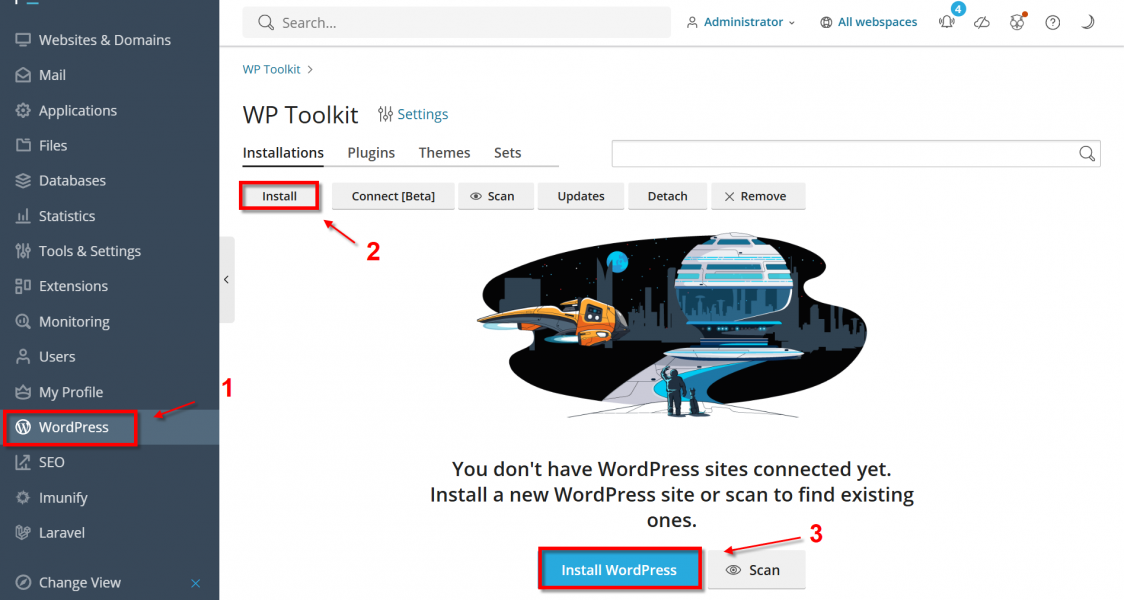
Task: Click the Tools & Settings sliders icon
Action: (x=23, y=251)
